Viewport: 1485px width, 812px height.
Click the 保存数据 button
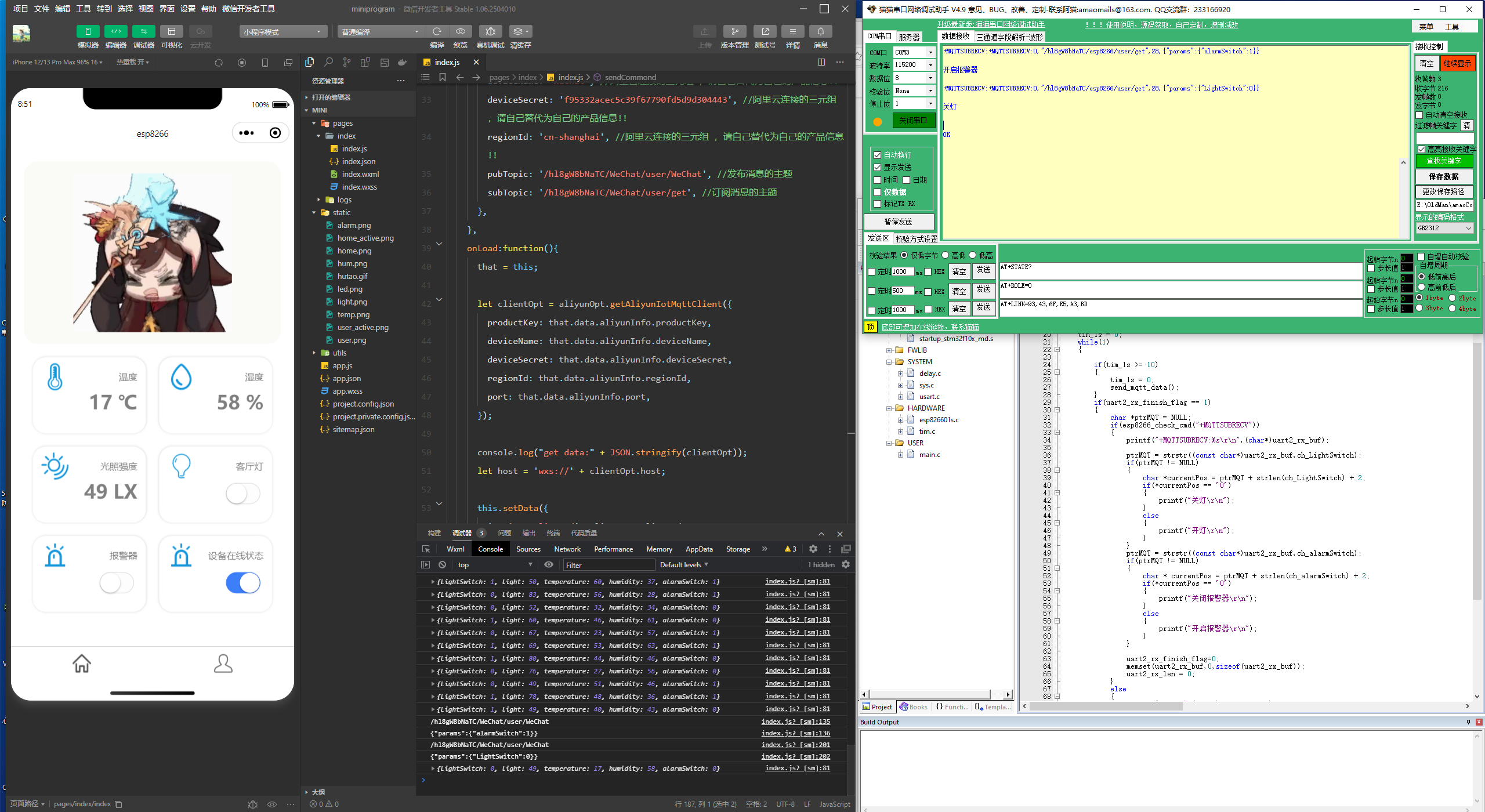point(1443,176)
